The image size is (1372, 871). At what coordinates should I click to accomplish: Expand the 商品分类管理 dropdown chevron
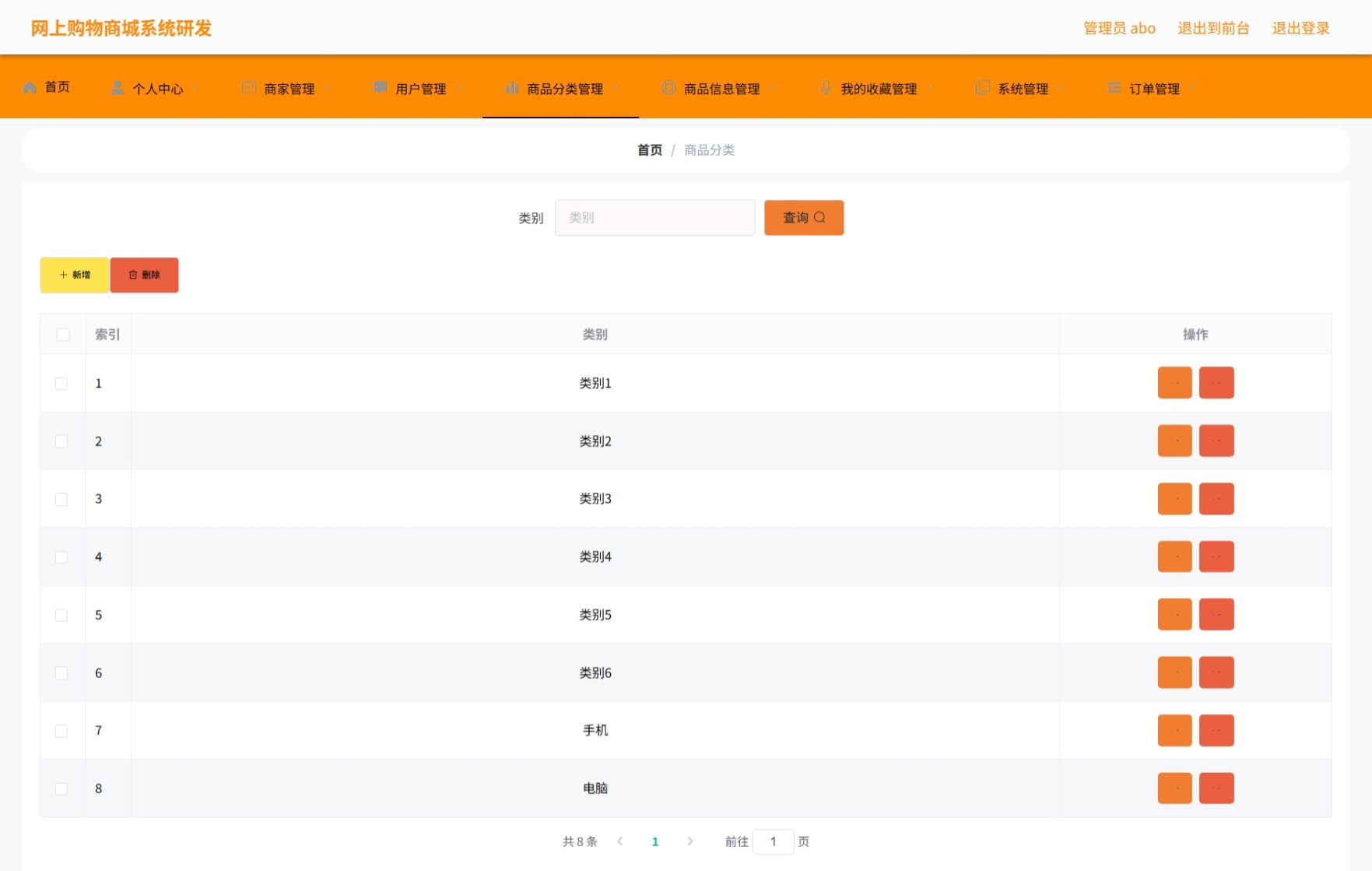(616, 88)
